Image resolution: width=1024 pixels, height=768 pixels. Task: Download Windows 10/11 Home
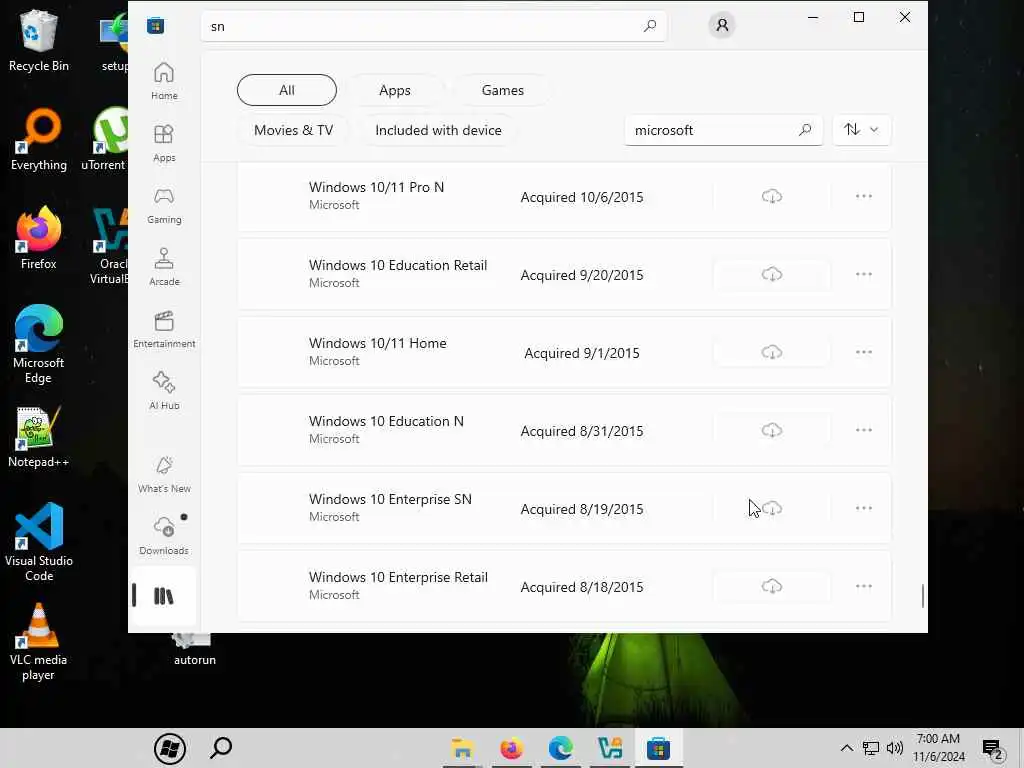coord(772,353)
